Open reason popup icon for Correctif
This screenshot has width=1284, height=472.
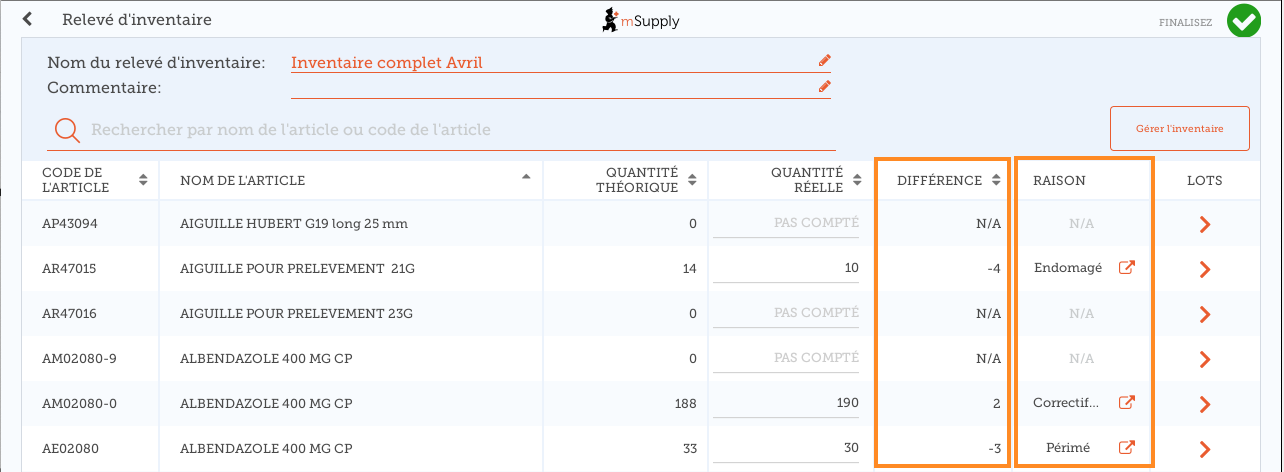pos(1126,403)
